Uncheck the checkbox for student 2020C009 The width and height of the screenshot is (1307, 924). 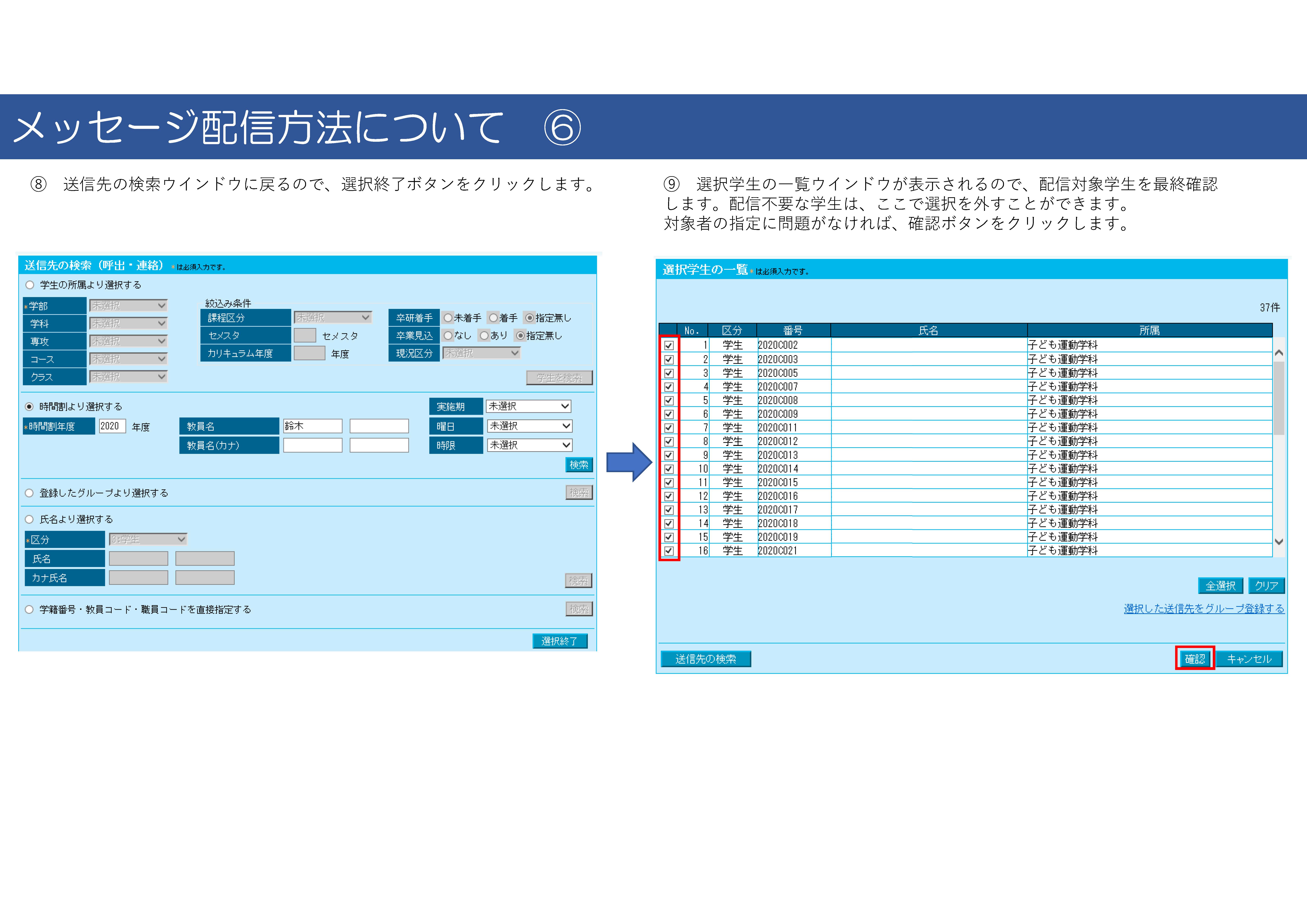coord(669,414)
